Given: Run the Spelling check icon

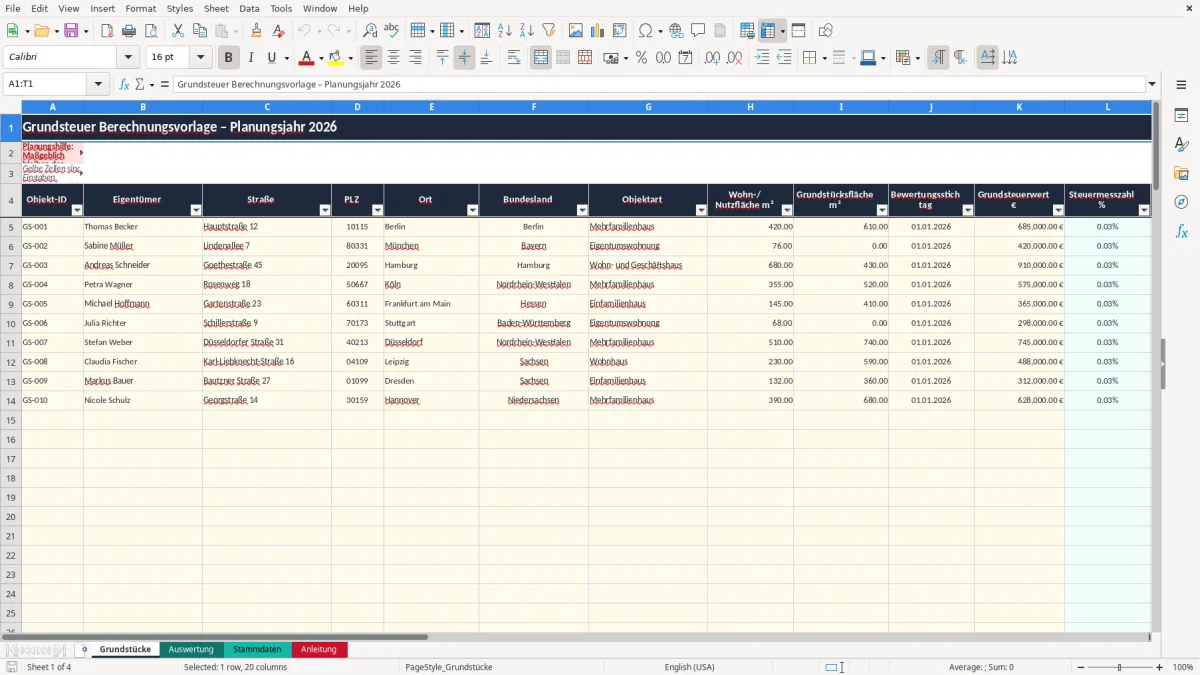Looking at the screenshot, I should tap(391, 31).
